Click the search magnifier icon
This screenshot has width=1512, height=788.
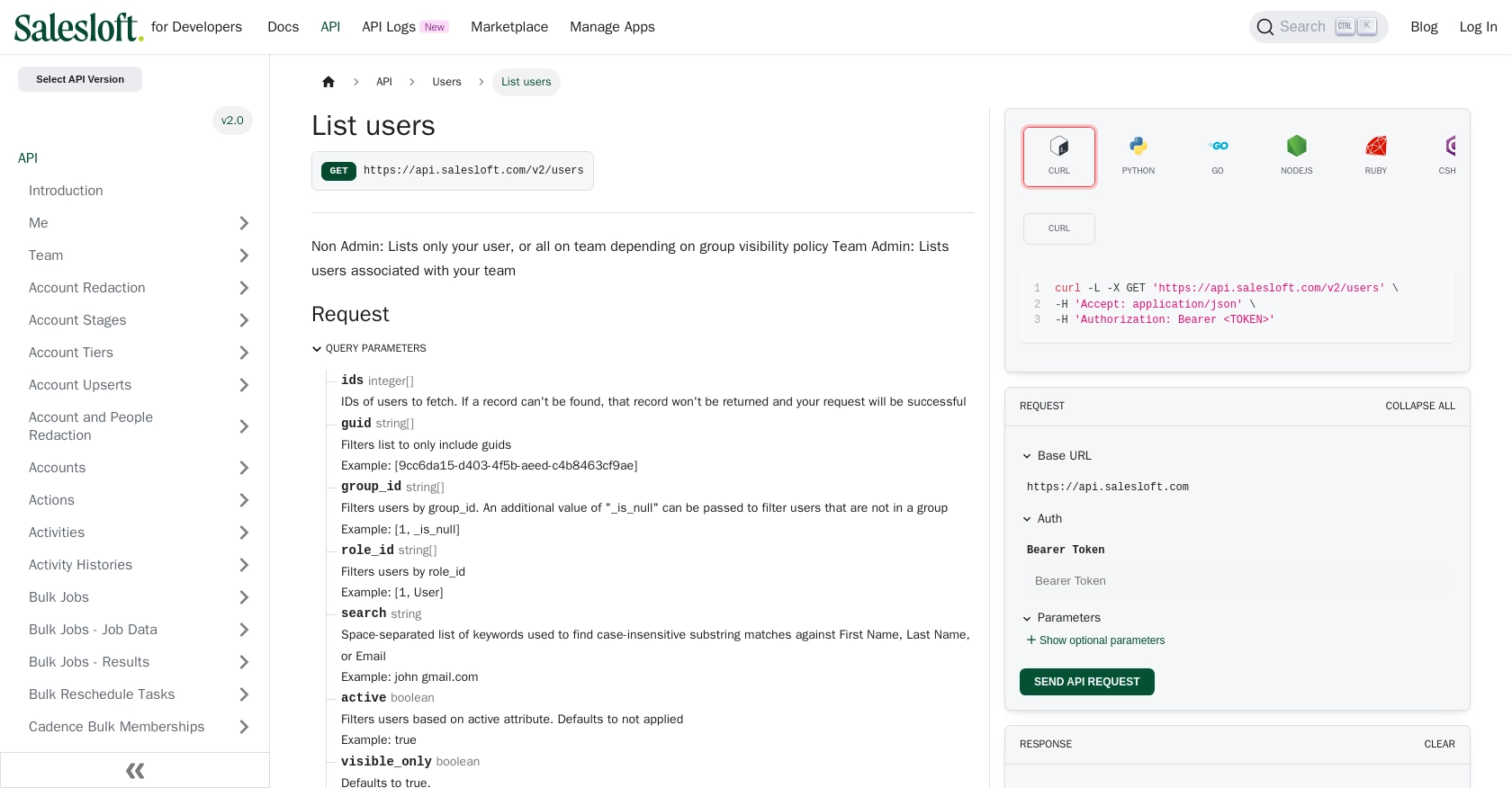point(1265,27)
